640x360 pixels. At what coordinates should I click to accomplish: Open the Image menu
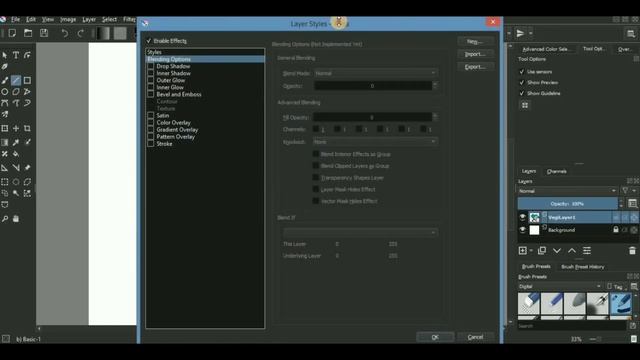68,19
